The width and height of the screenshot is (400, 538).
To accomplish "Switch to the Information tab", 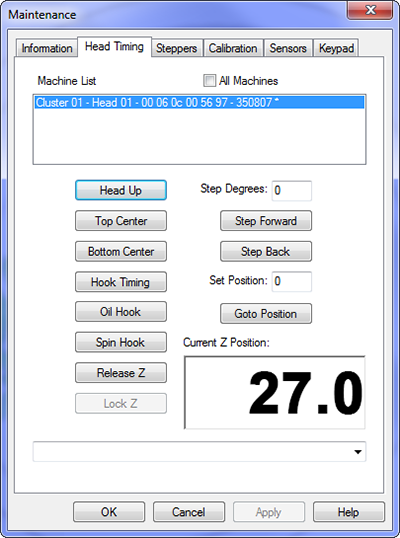I will (47, 48).
